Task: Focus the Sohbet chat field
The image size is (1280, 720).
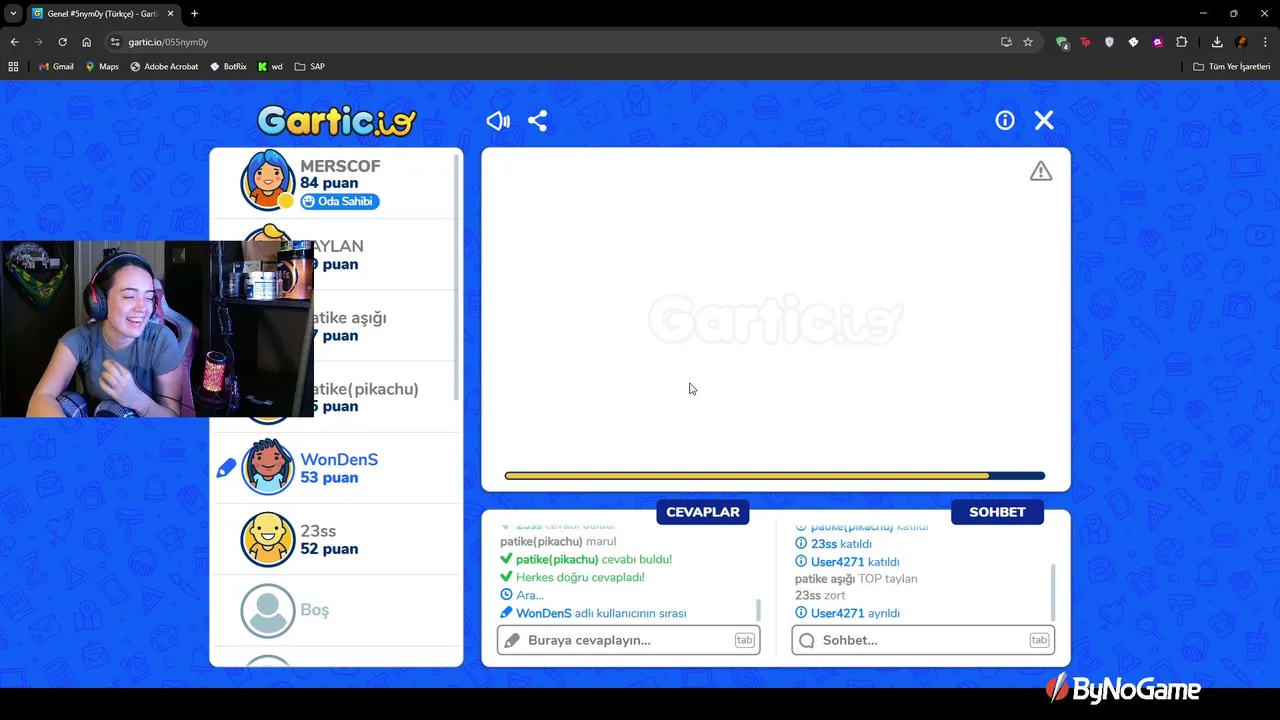Action: pos(923,640)
